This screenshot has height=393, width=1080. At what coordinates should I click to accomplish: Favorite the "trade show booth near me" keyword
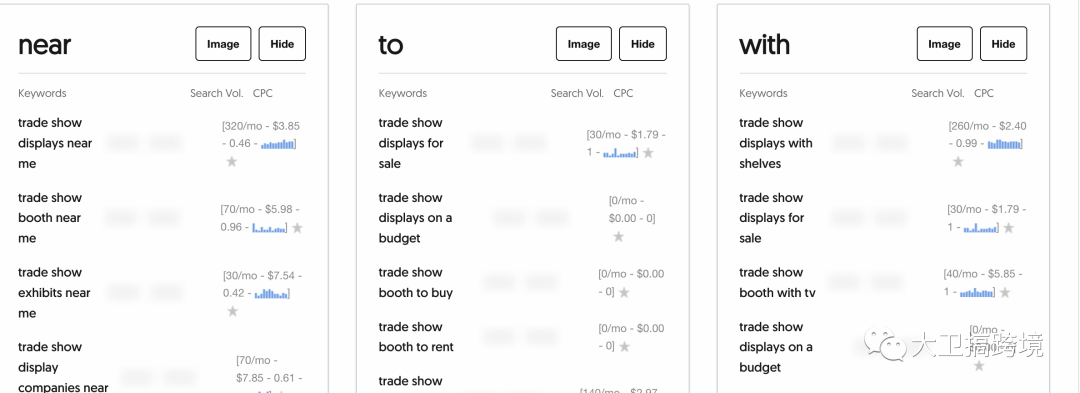coord(297,227)
